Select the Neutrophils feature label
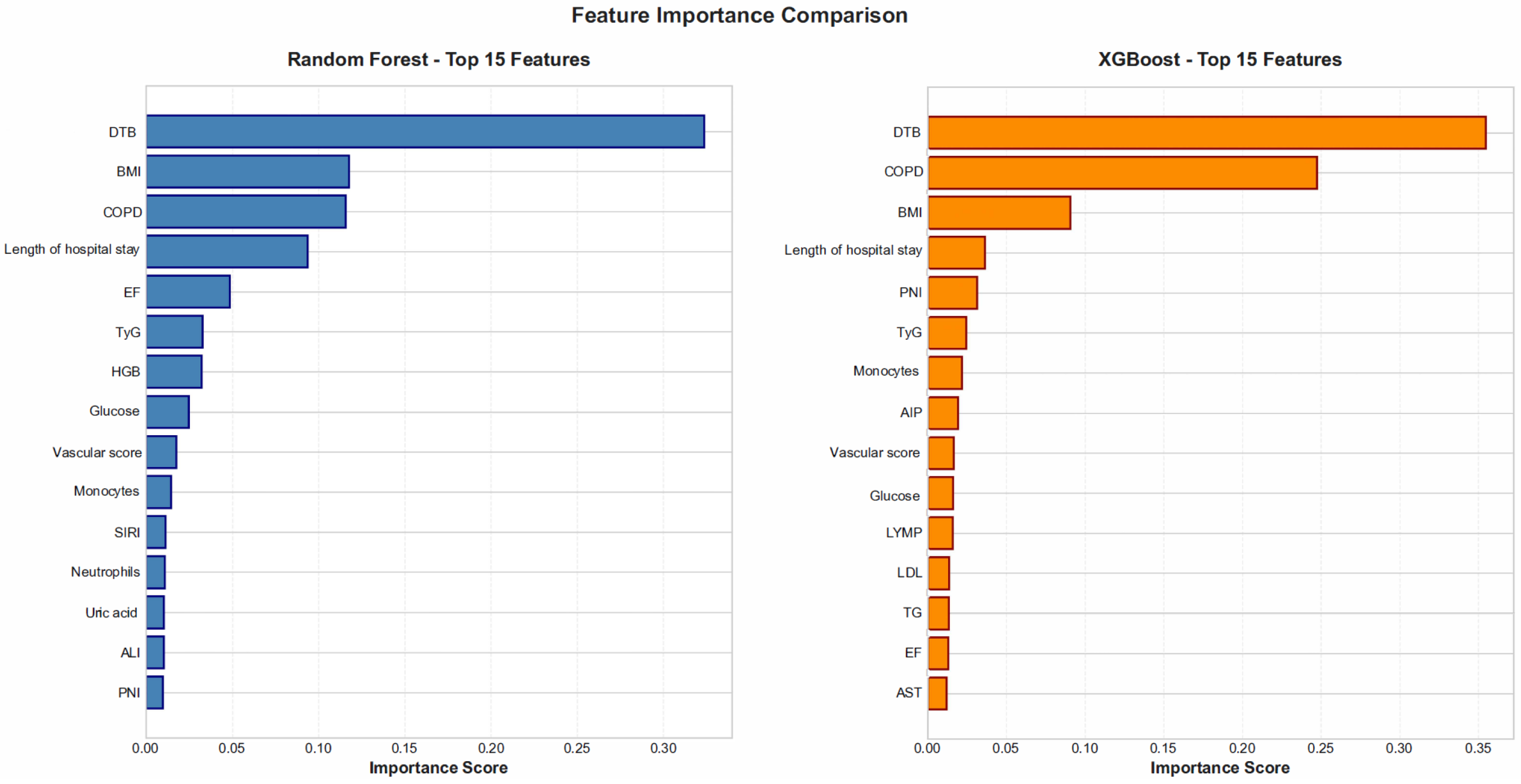1521x784 pixels. tap(106, 572)
